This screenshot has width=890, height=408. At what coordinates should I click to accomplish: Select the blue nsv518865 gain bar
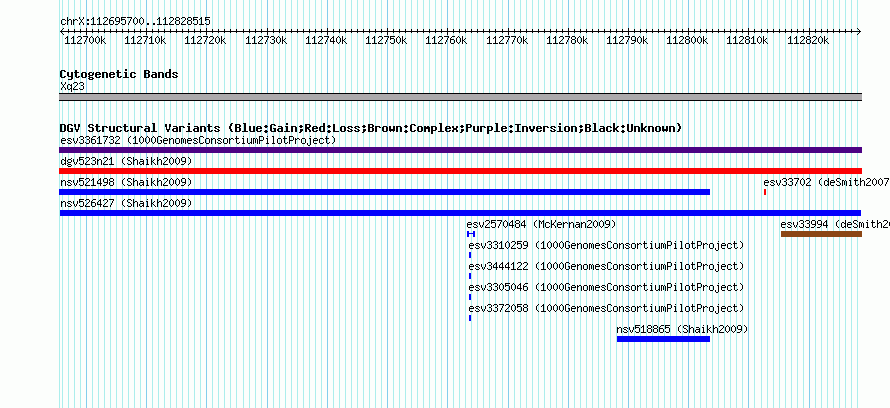[664, 339]
